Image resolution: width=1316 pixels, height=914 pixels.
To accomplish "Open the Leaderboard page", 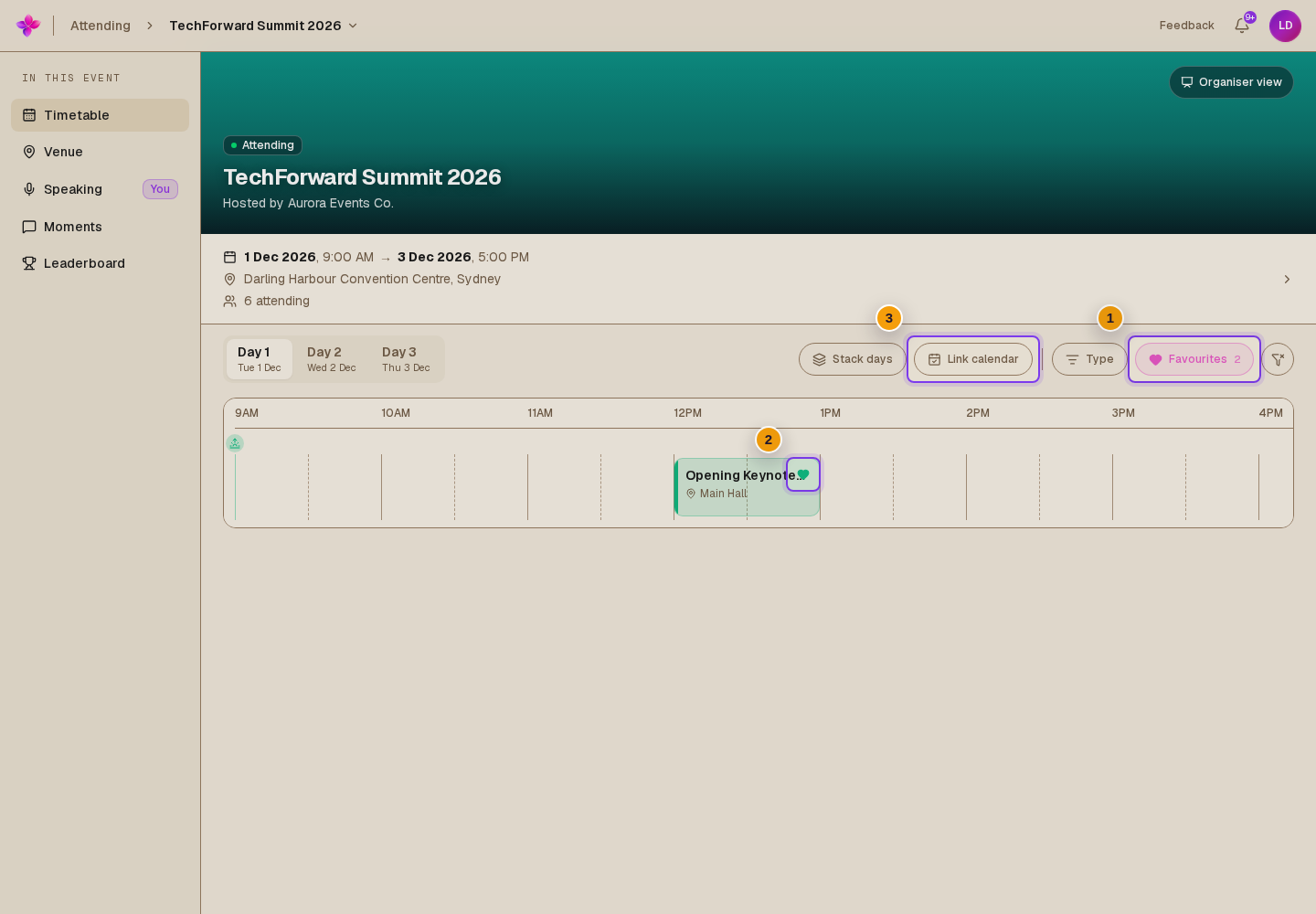I will [x=100, y=263].
